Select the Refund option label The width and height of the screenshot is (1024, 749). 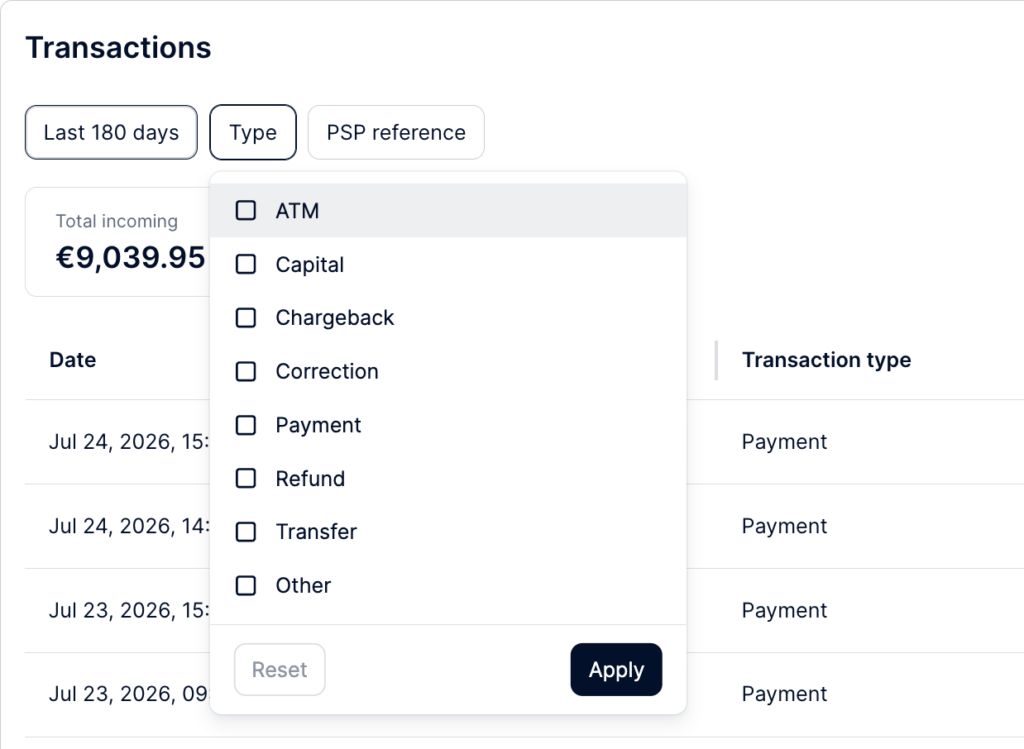click(x=310, y=479)
